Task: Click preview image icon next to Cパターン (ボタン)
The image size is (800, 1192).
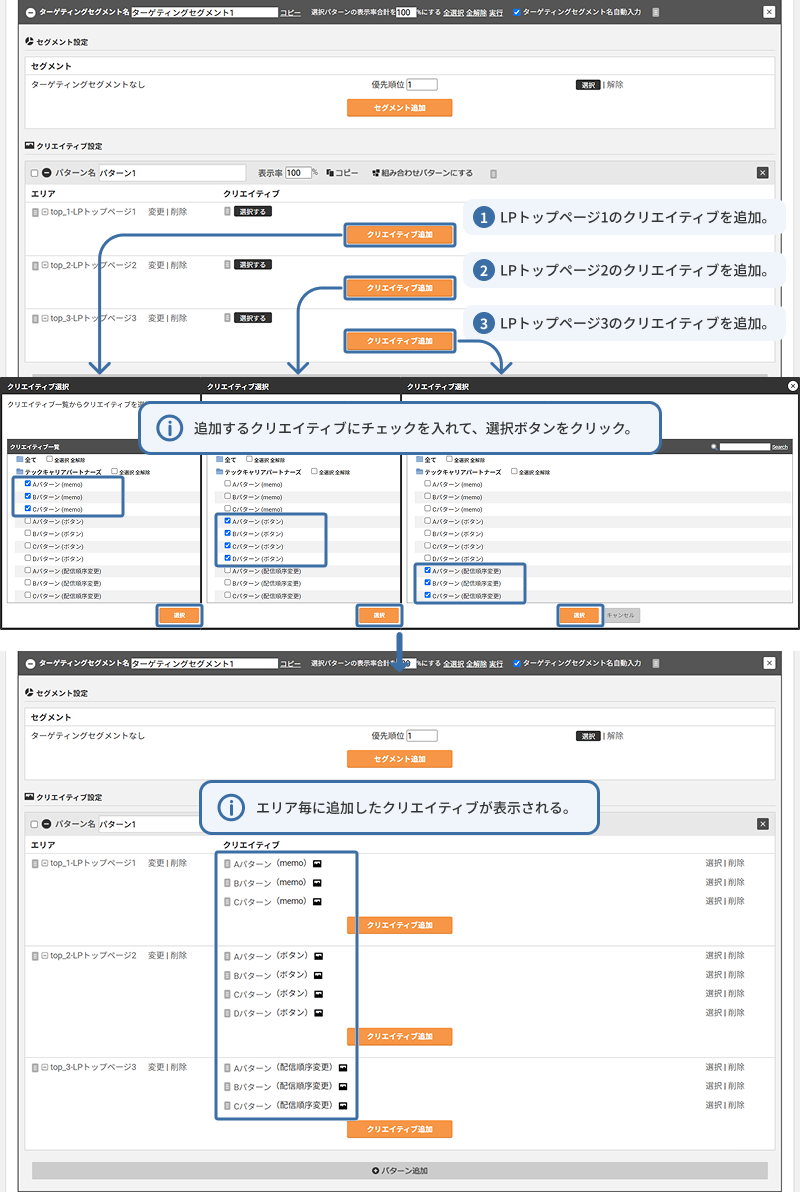Action: point(319,994)
